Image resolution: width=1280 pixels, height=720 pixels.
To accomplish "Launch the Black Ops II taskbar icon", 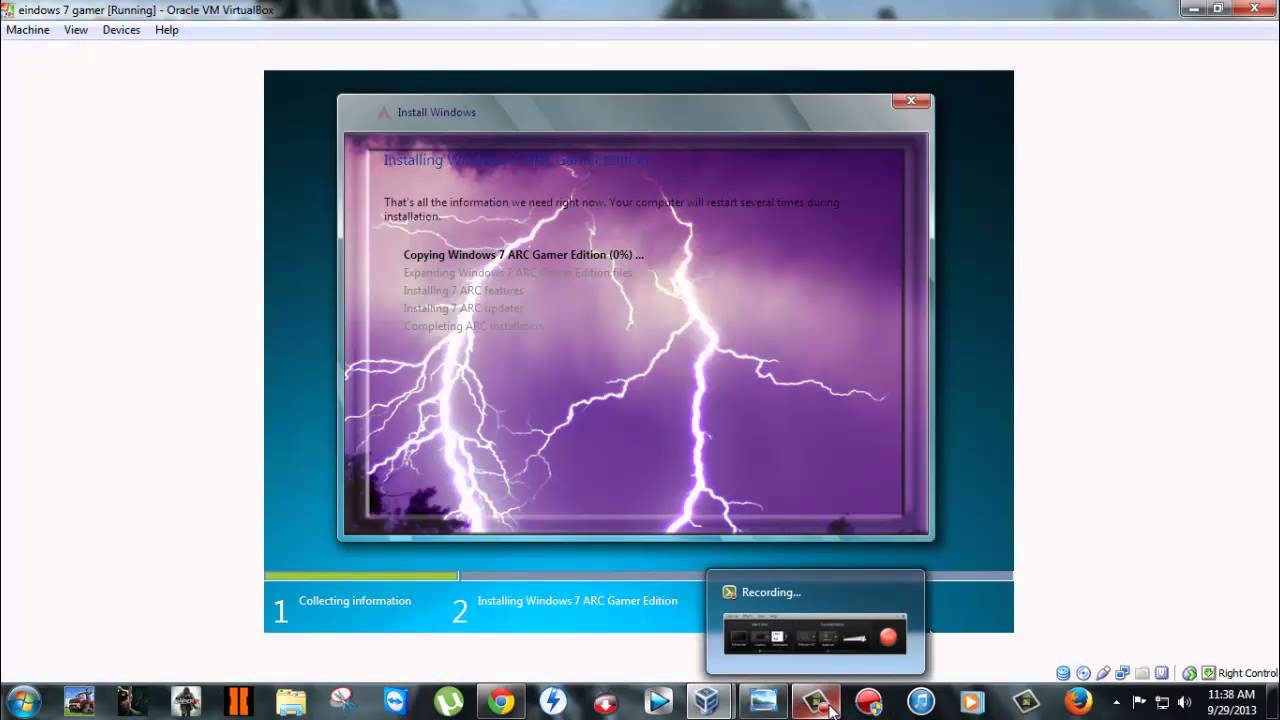I will point(238,702).
